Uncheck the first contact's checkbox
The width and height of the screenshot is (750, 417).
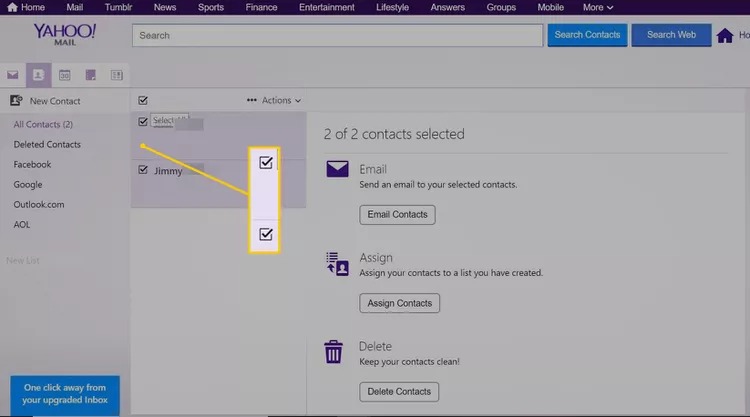click(x=143, y=122)
